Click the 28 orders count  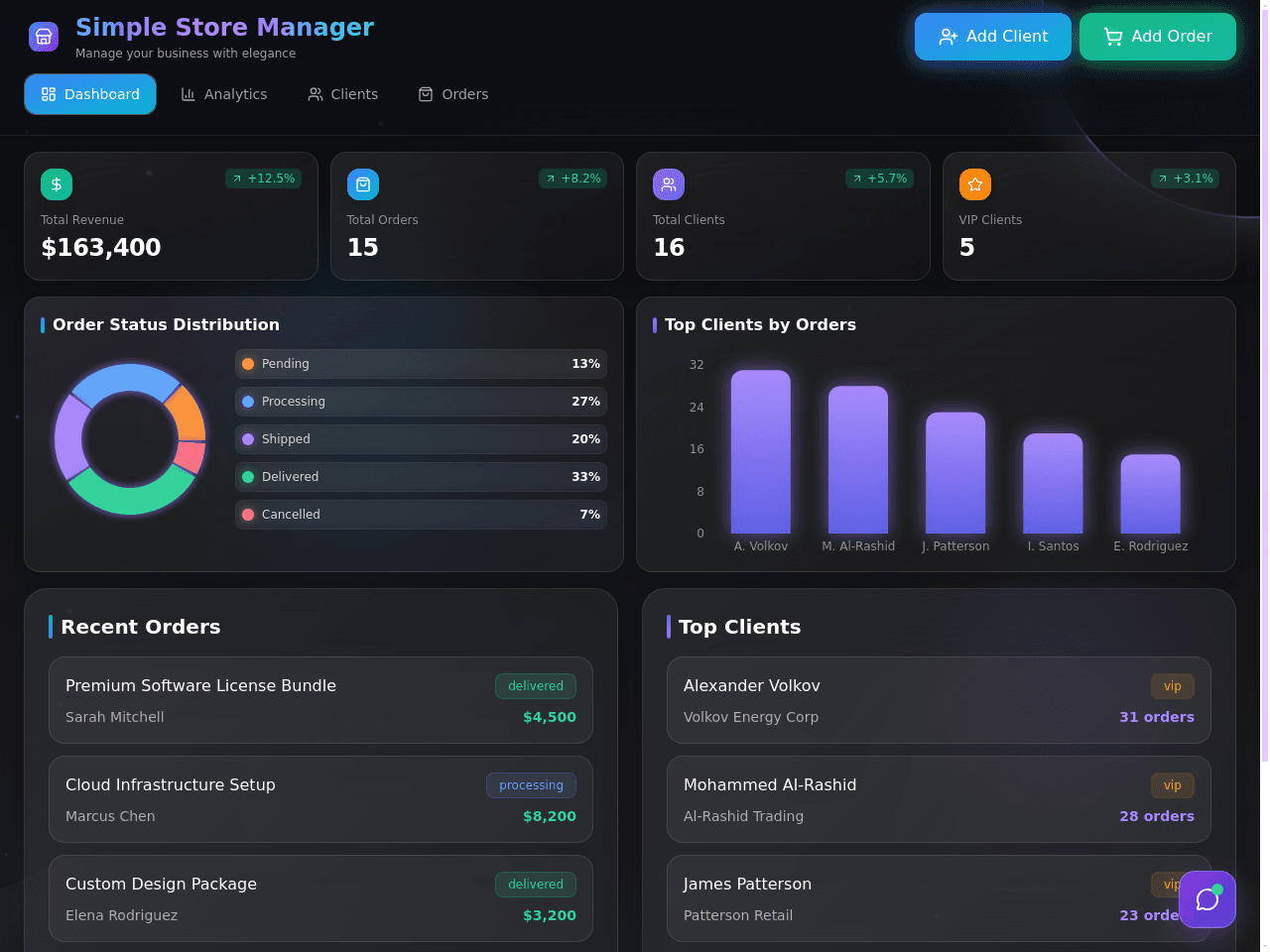[1157, 816]
